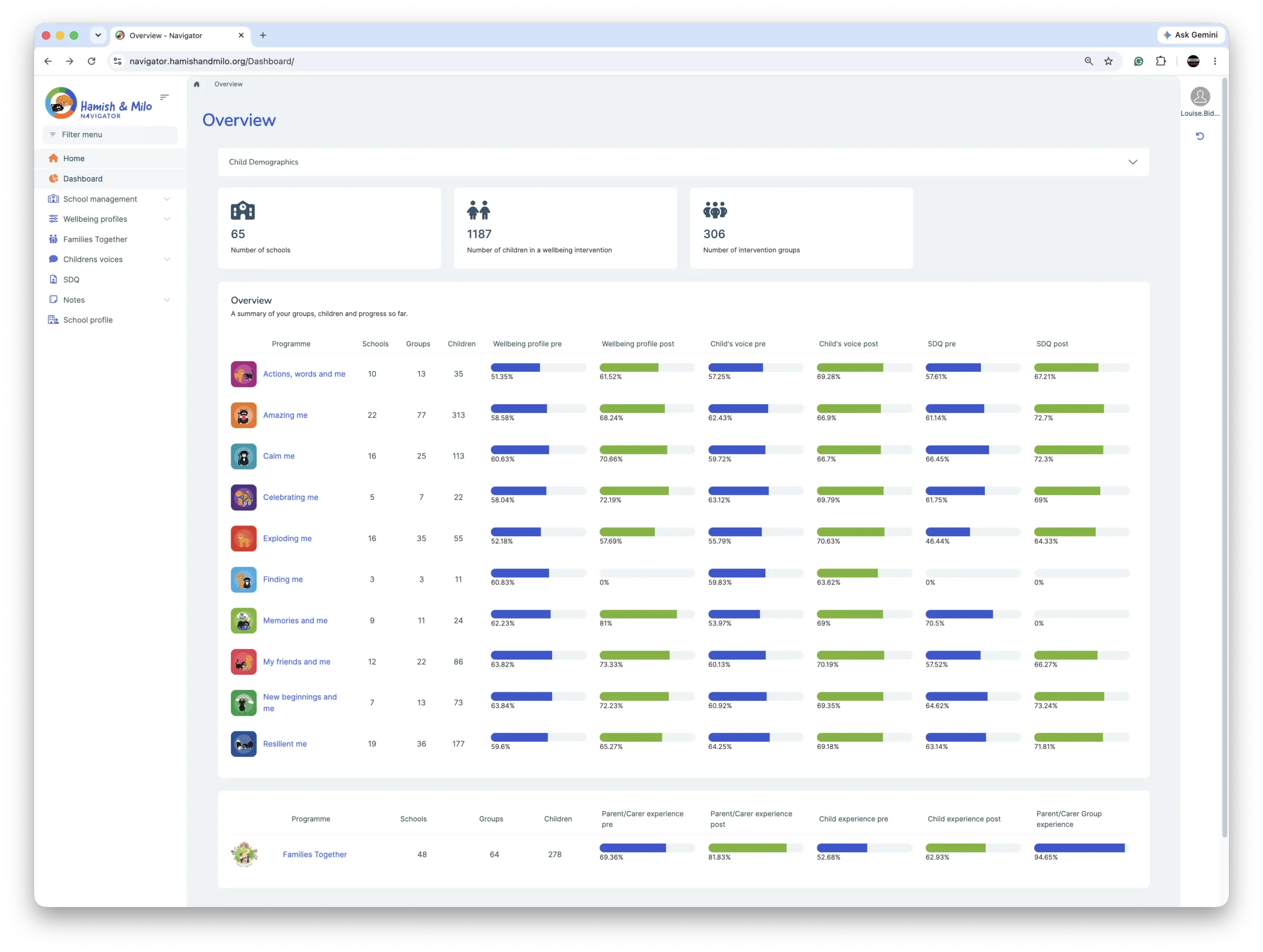Select the Overview - Navigator browser tab
This screenshot has width=1263, height=952.
[x=181, y=36]
